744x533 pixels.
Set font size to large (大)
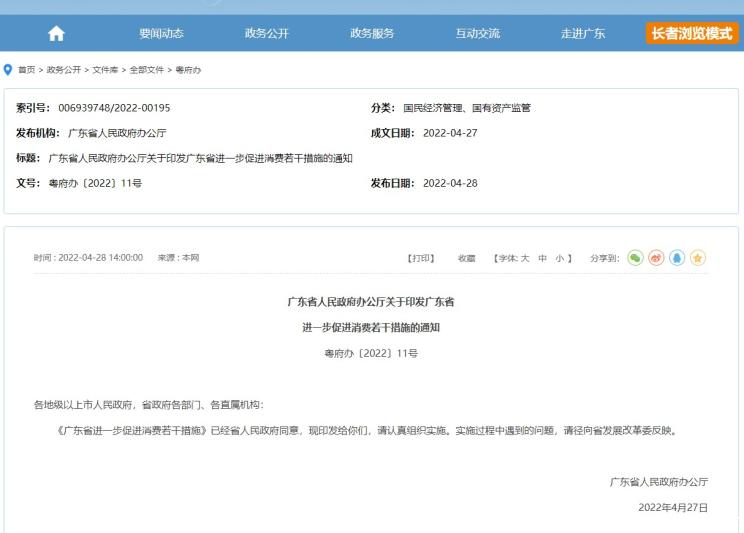click(x=524, y=258)
